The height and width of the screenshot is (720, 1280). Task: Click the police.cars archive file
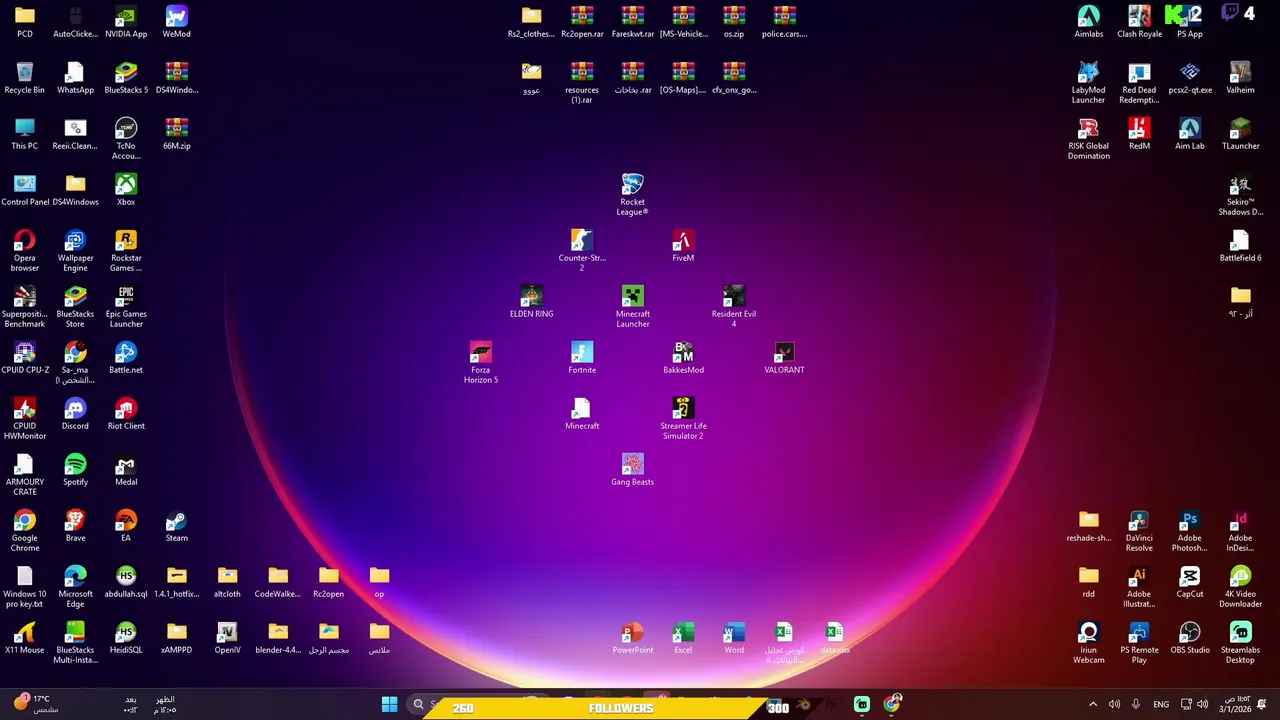tap(784, 22)
